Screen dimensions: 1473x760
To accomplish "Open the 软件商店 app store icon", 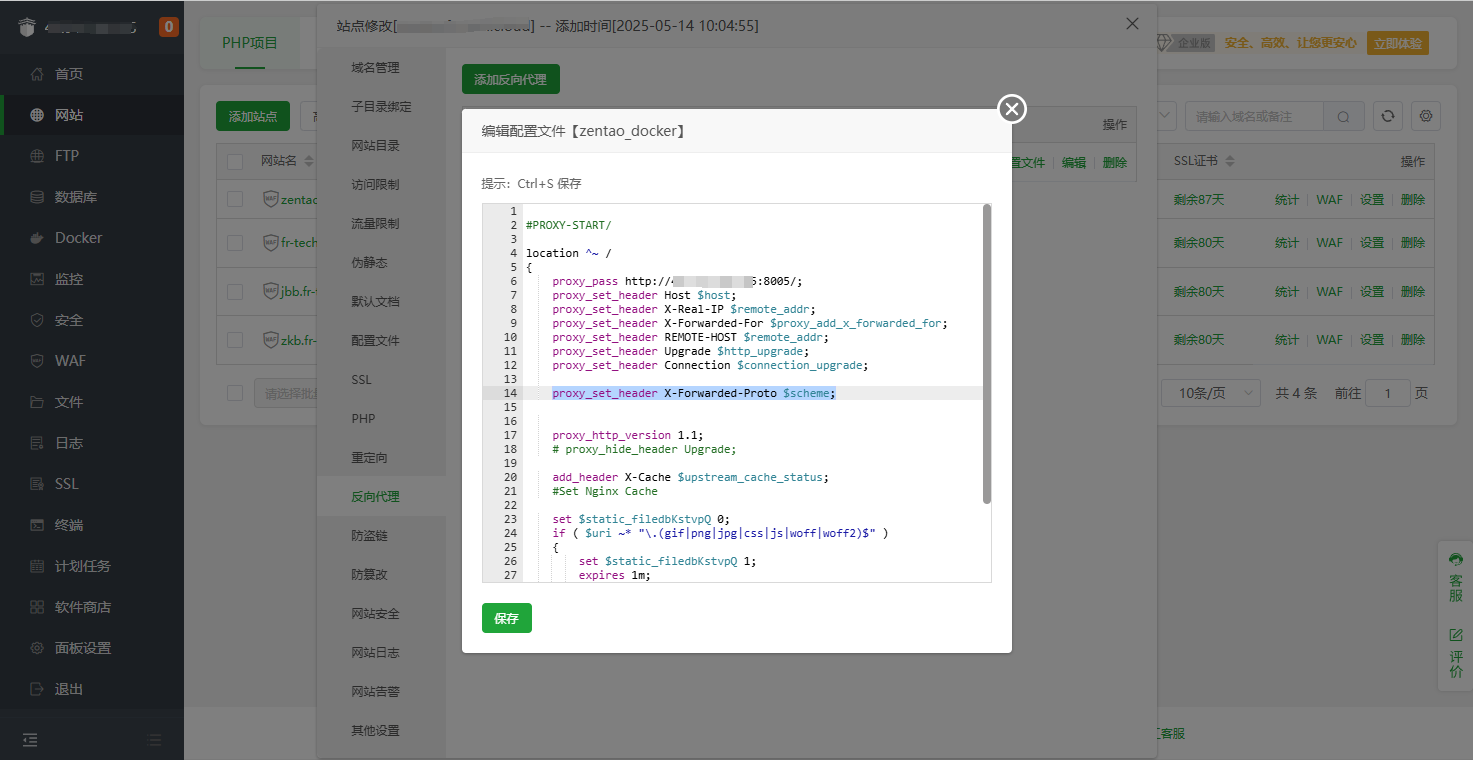I will pos(37,607).
